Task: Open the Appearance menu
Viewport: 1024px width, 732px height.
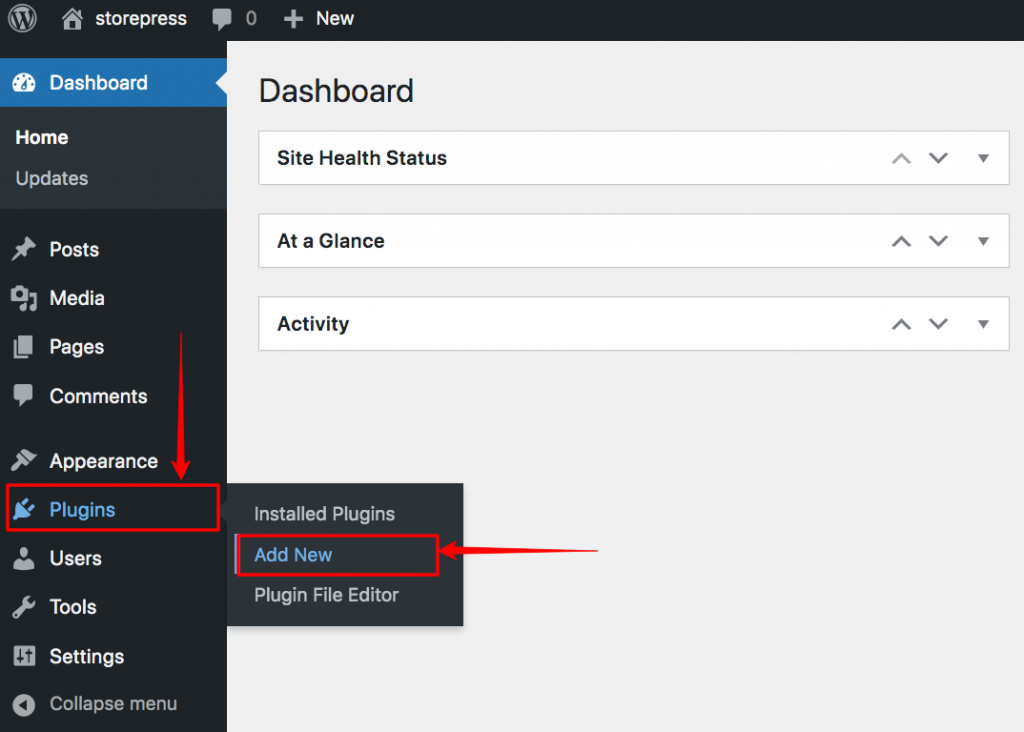Action: click(x=104, y=461)
